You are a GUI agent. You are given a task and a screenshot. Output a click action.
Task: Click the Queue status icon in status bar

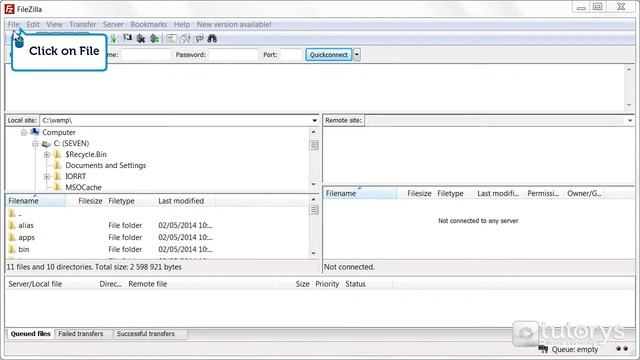point(543,349)
